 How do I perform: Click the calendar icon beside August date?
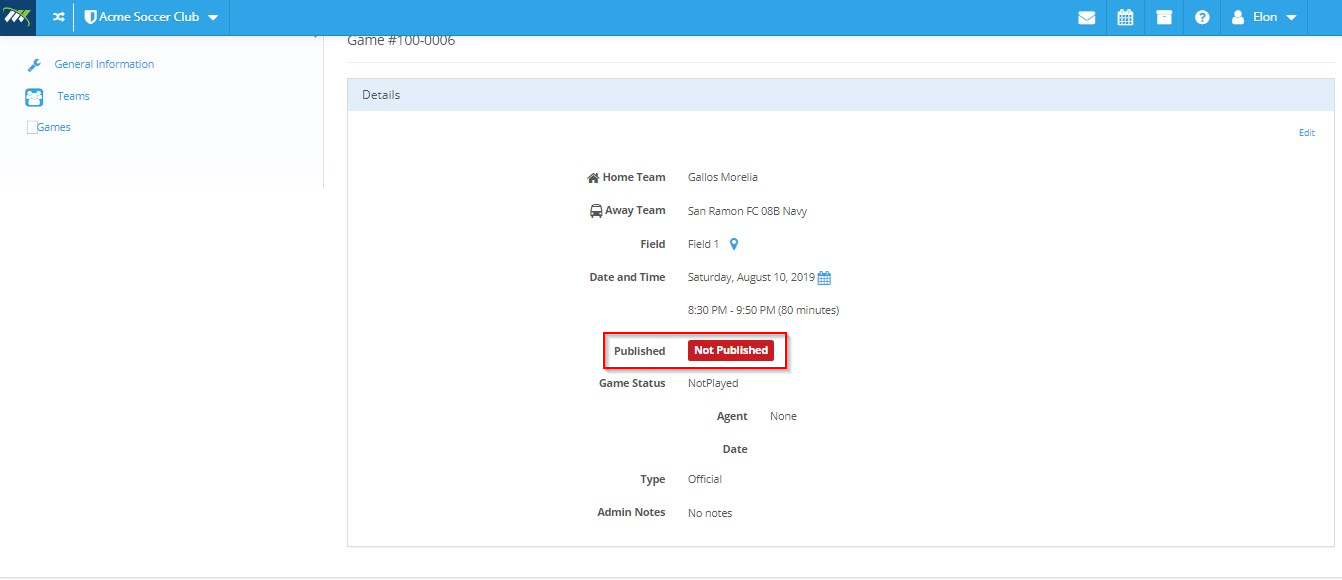point(825,278)
